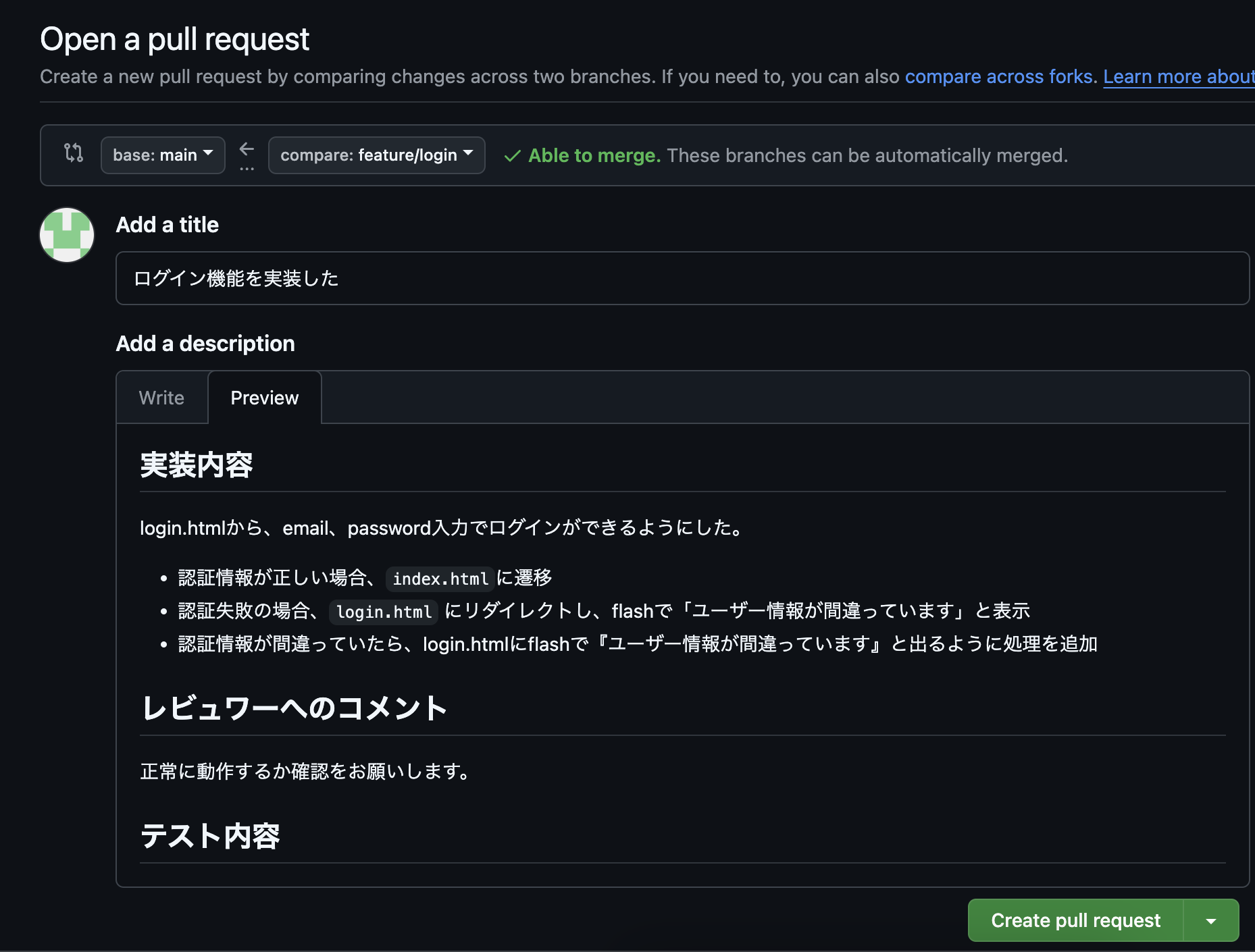Select the Preview tab
The height and width of the screenshot is (952, 1255).
click(x=264, y=397)
